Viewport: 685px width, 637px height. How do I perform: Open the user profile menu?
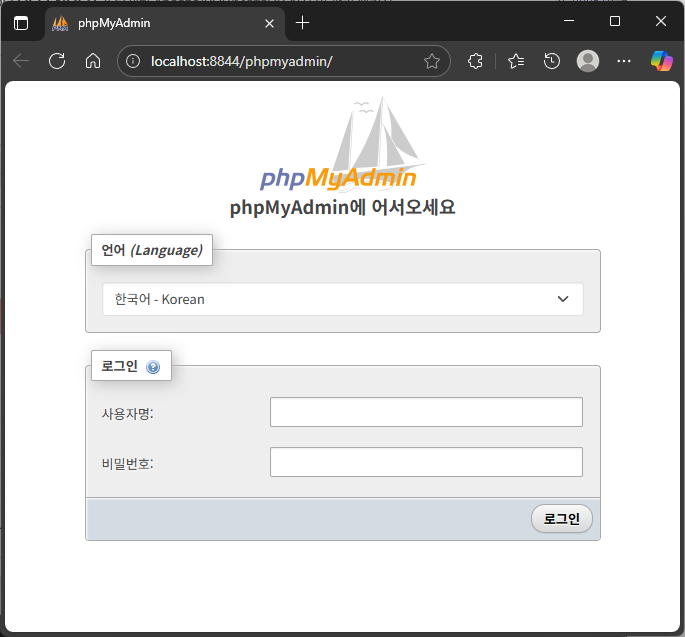tap(588, 61)
